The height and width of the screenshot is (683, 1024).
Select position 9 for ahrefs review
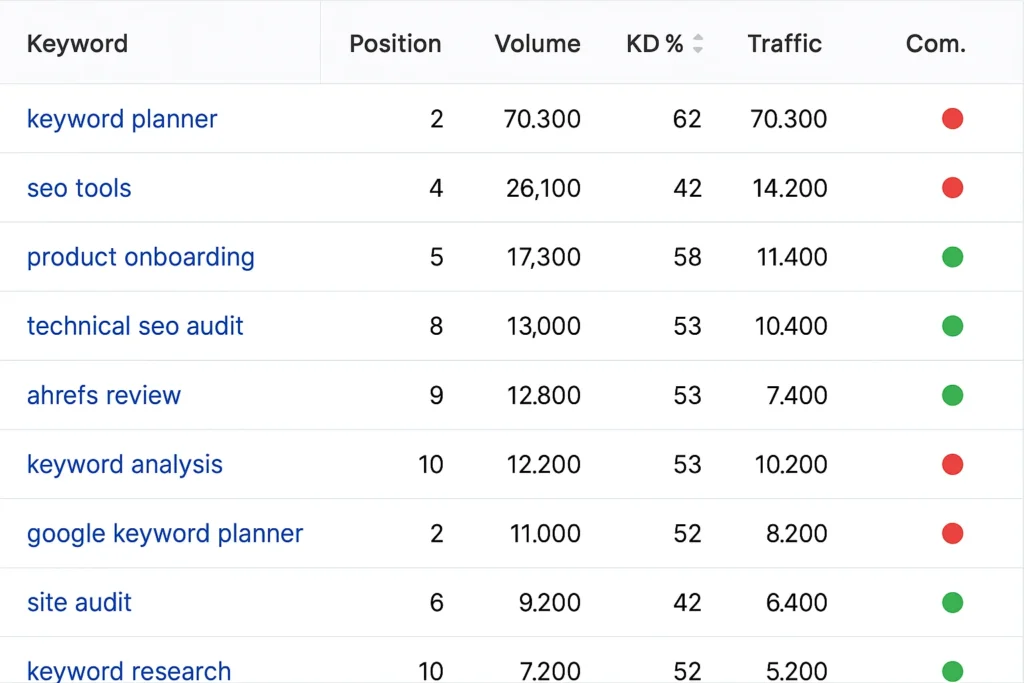tap(436, 395)
